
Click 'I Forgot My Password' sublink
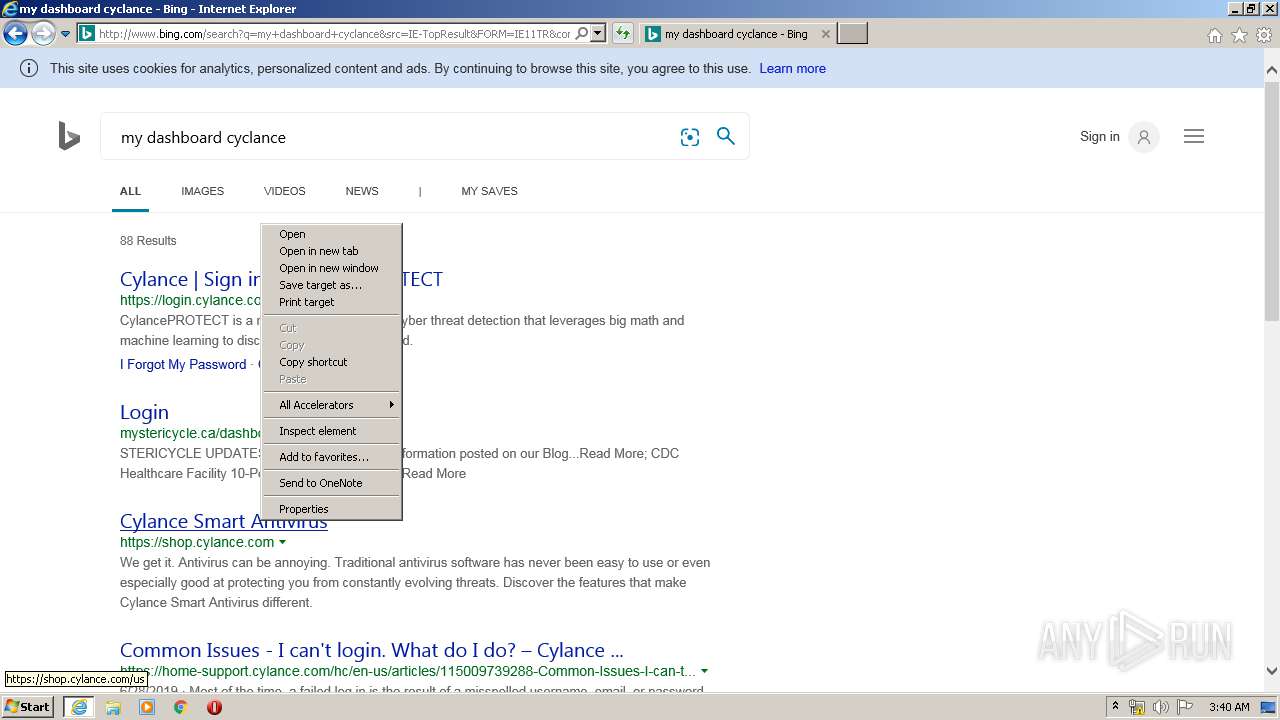[183, 364]
